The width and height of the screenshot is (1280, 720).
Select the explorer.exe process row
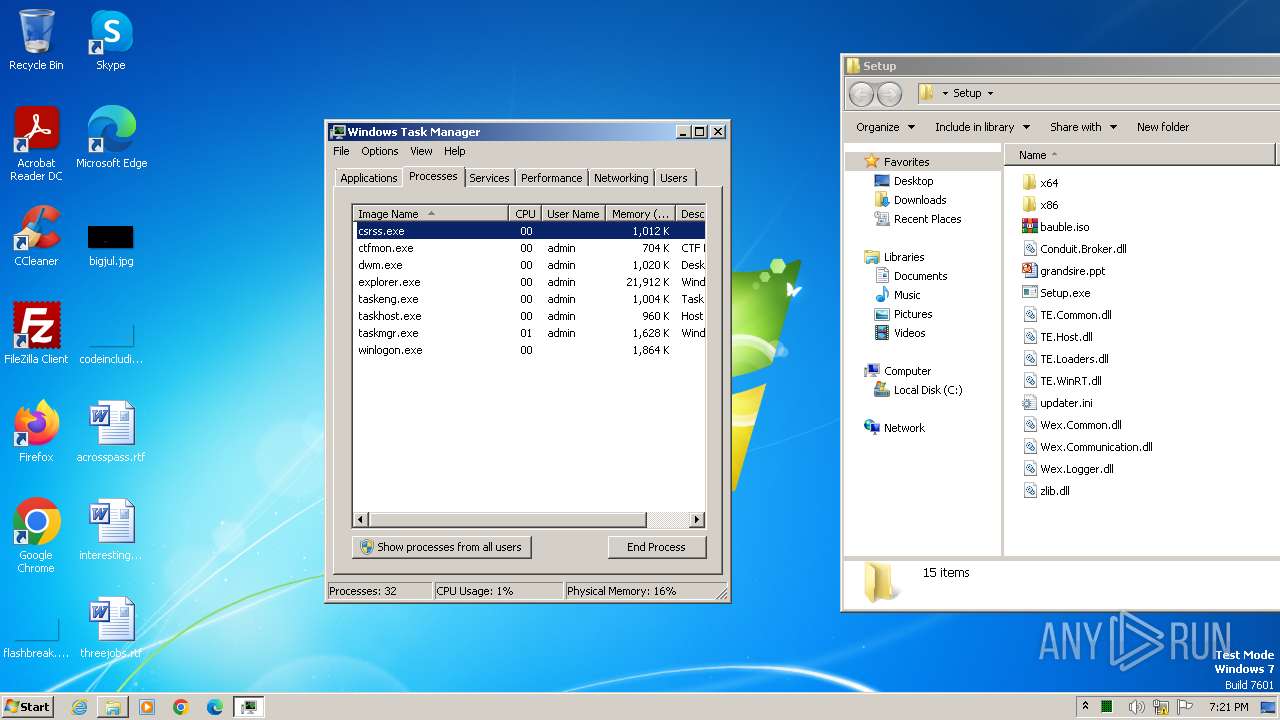click(529, 282)
